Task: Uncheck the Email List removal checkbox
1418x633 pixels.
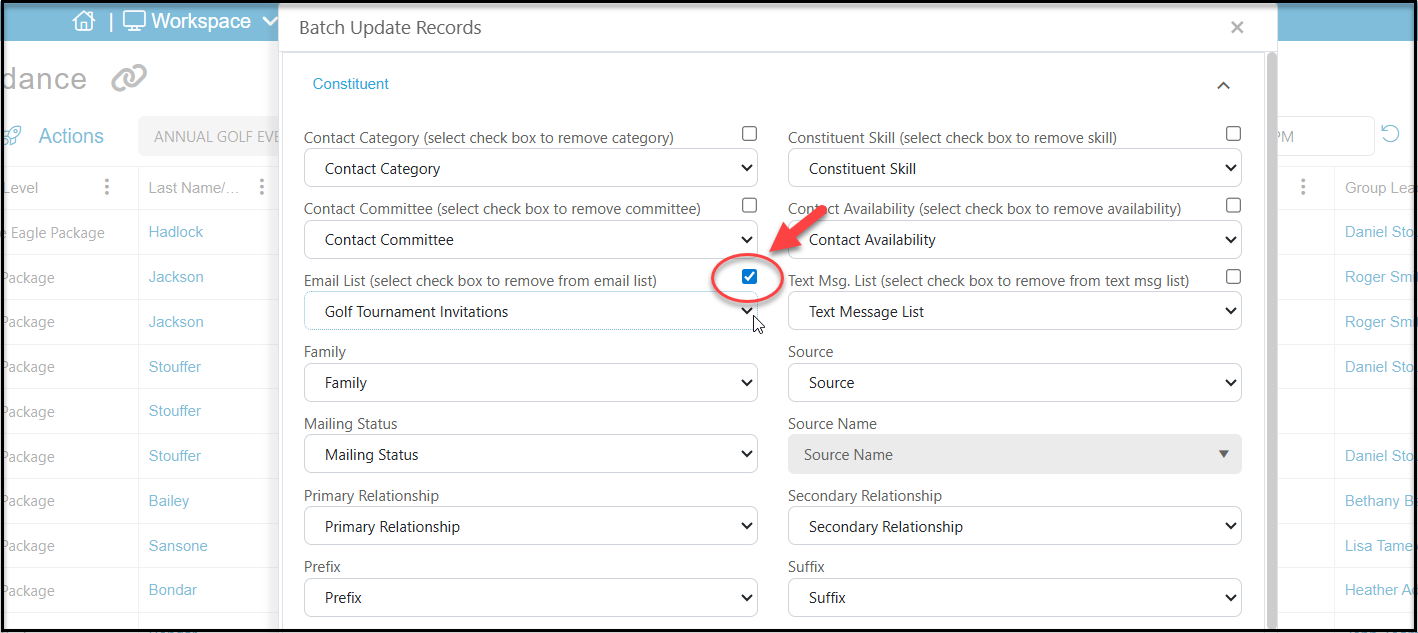Action: coord(750,276)
